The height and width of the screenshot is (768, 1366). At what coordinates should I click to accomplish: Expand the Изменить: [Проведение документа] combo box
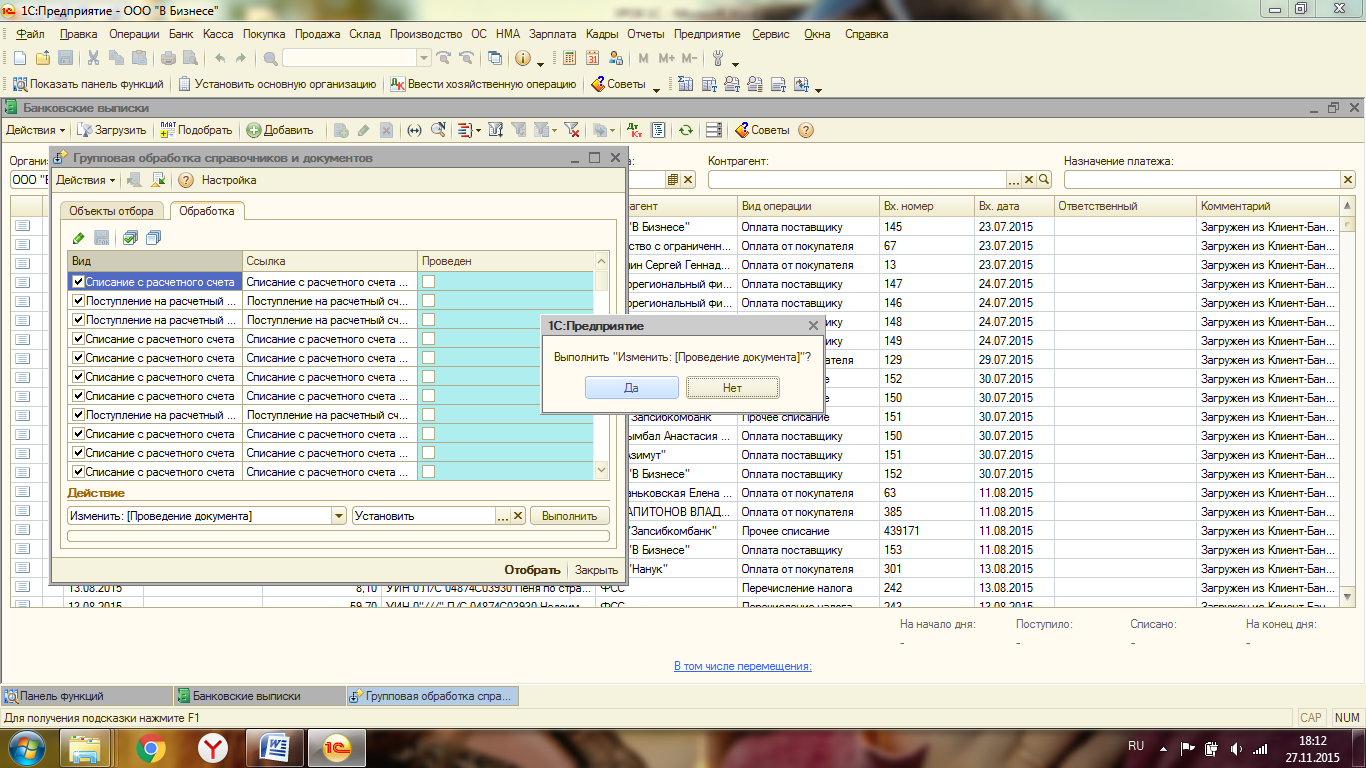pos(338,516)
